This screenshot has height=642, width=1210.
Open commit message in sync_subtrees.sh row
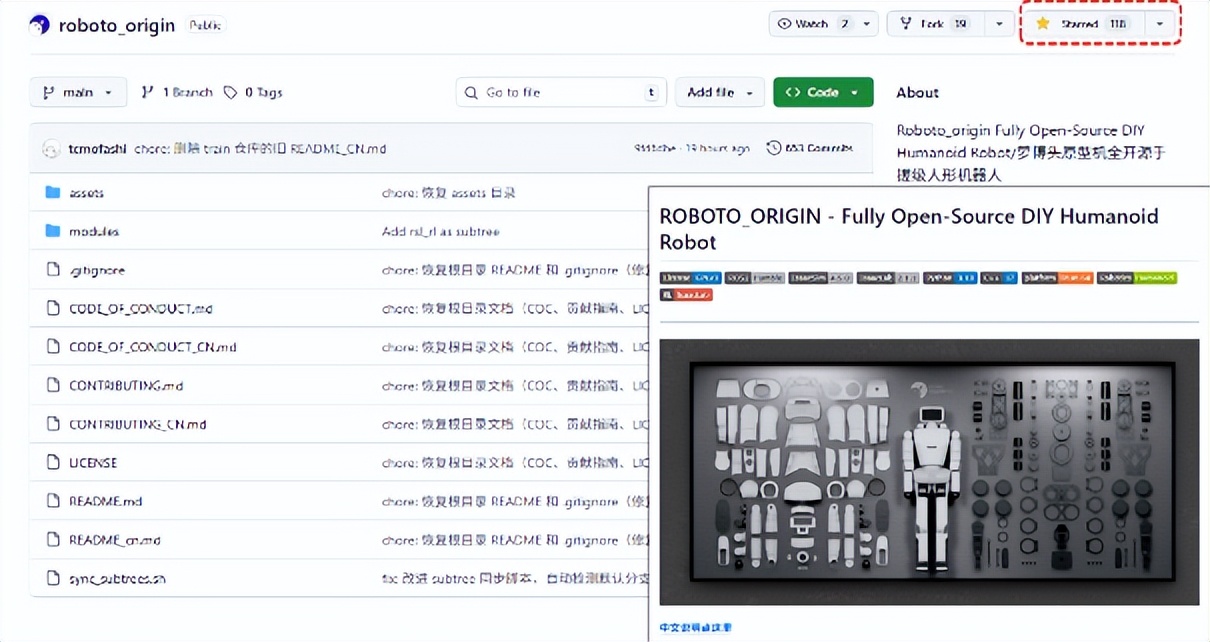point(514,578)
